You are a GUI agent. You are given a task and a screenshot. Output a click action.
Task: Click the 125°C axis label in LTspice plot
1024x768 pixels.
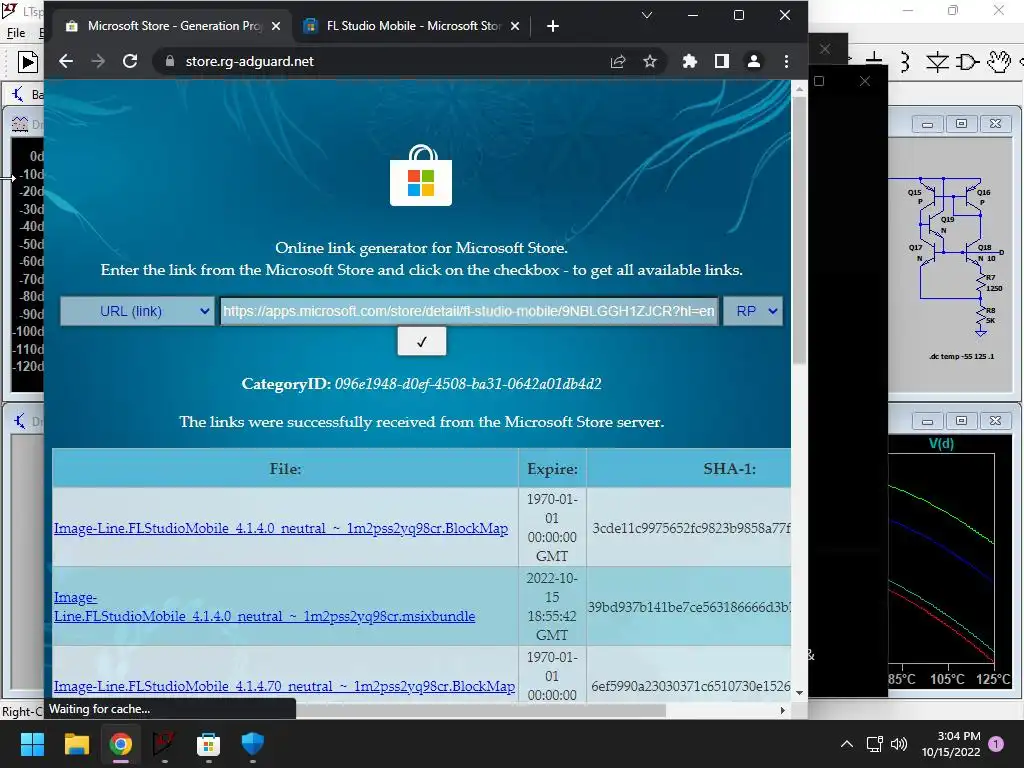(x=993, y=679)
